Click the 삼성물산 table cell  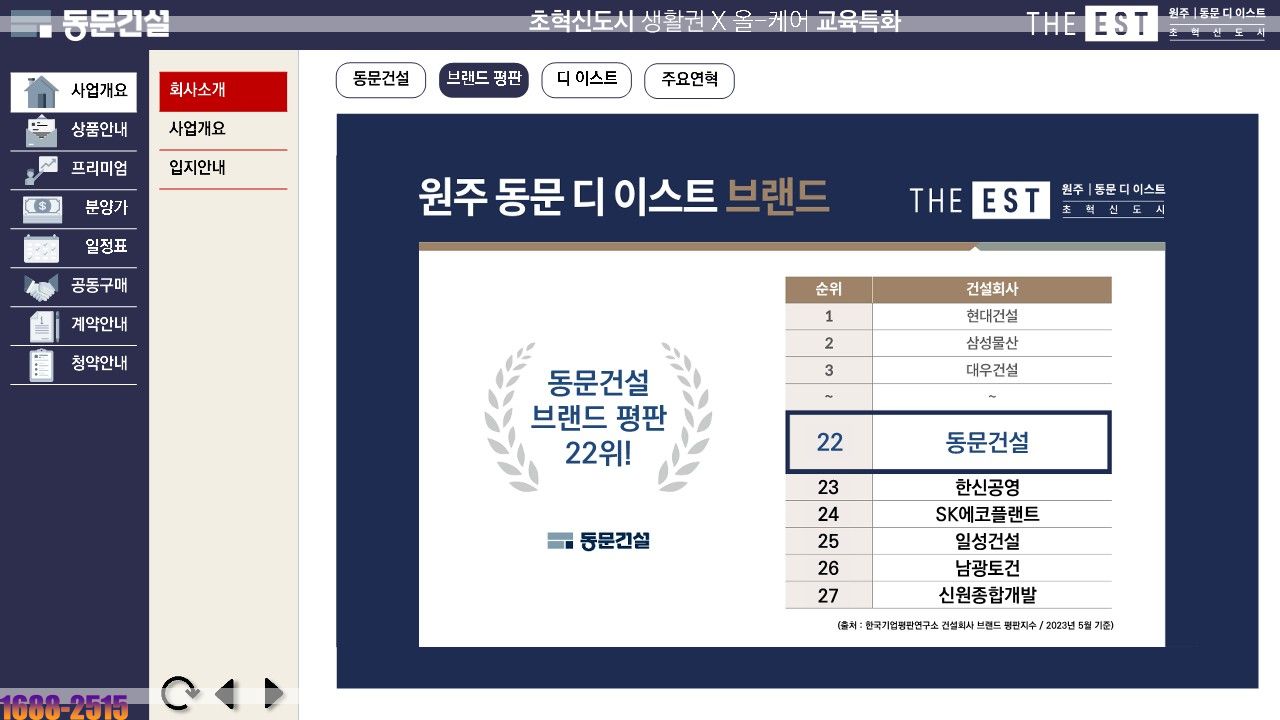(992, 343)
